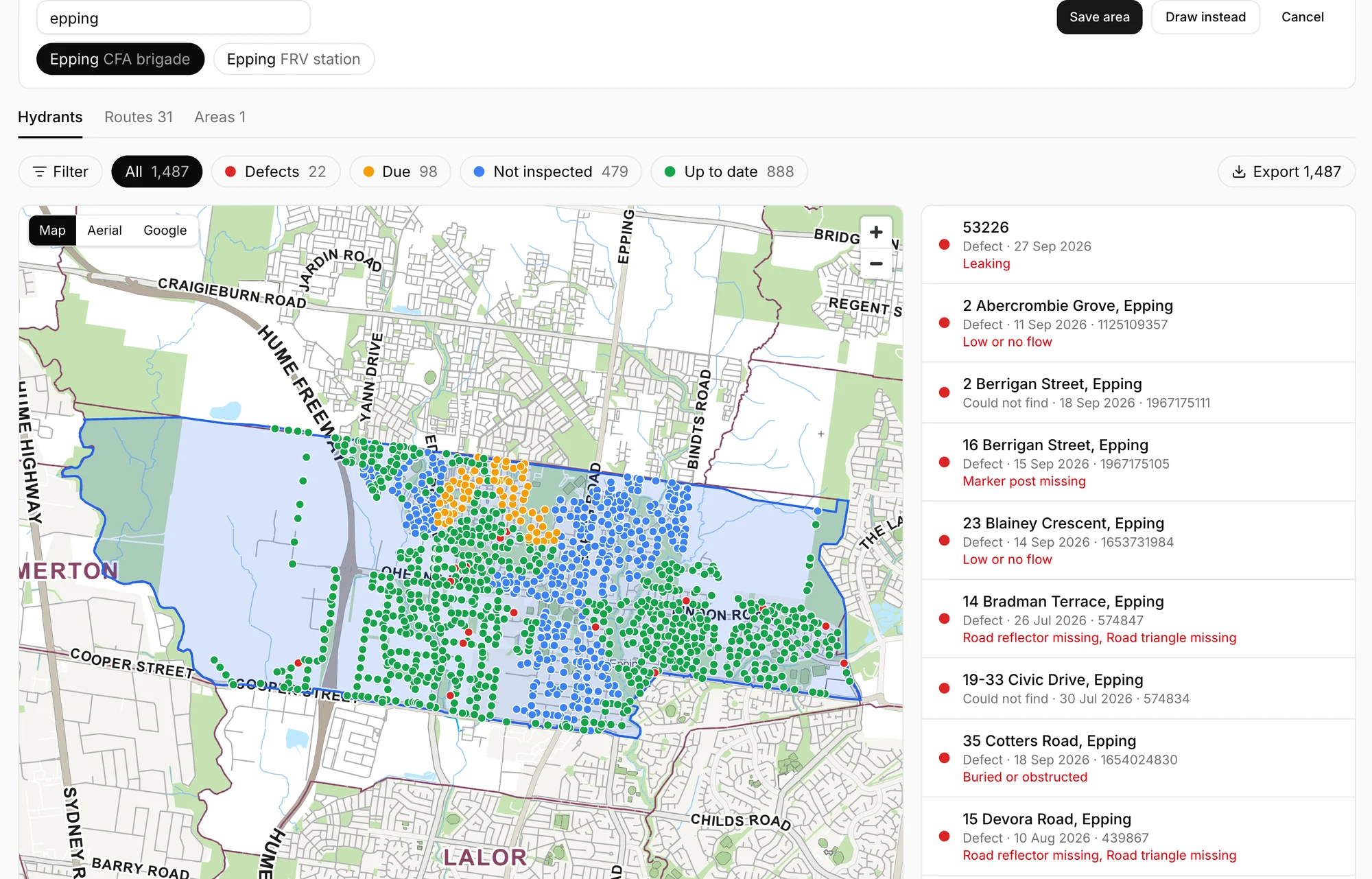Viewport: 1372px width, 879px height.
Task: Open the Filter options
Action: point(60,172)
